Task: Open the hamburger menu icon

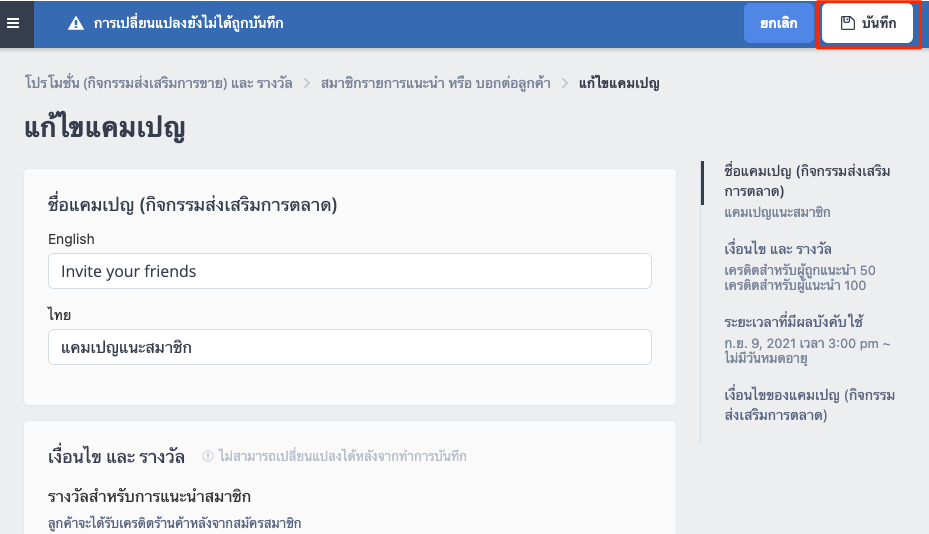Action: (13, 23)
